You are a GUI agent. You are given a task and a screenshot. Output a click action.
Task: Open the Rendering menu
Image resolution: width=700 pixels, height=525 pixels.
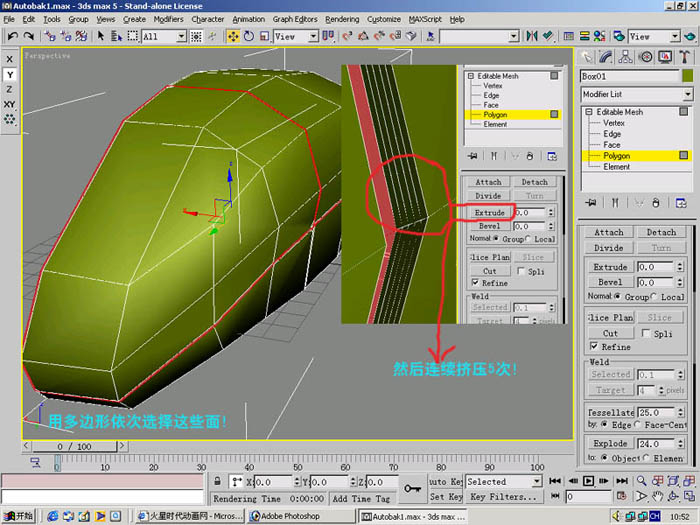(x=342, y=19)
